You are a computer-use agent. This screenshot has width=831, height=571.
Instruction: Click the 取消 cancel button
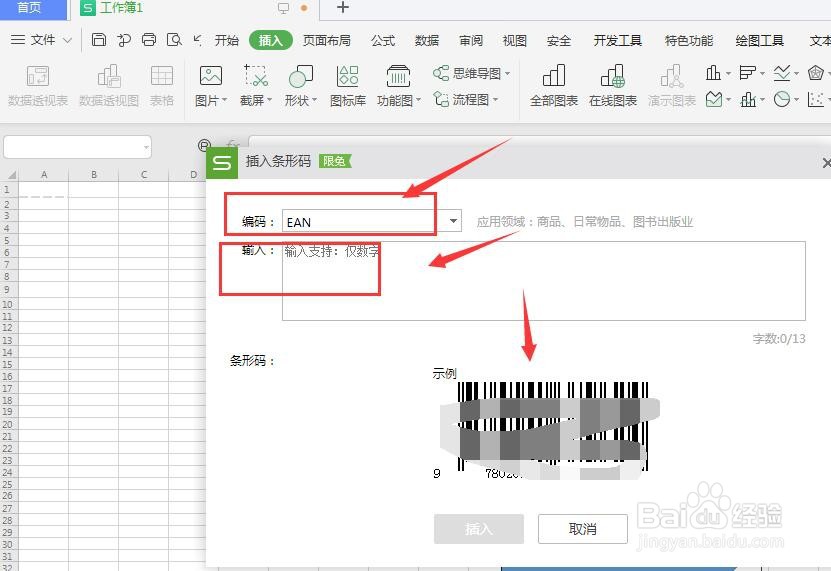pyautogui.click(x=583, y=529)
